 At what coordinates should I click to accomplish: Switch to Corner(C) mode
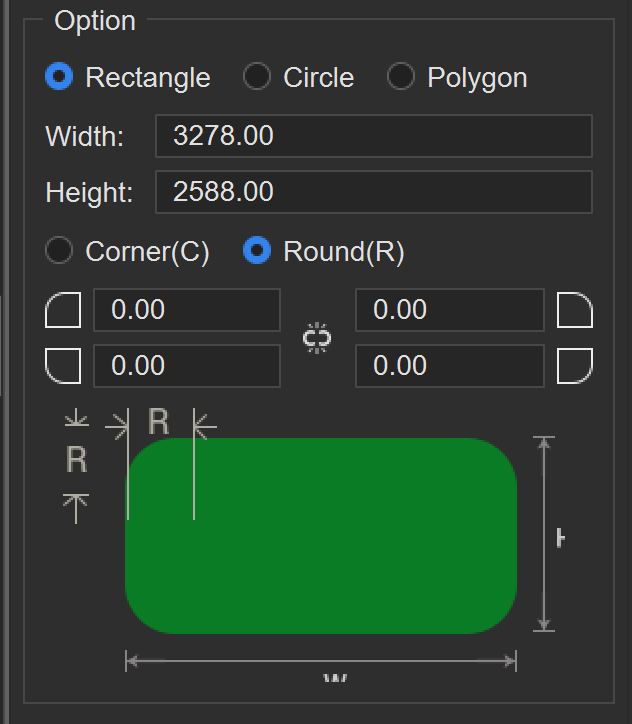[x=60, y=251]
